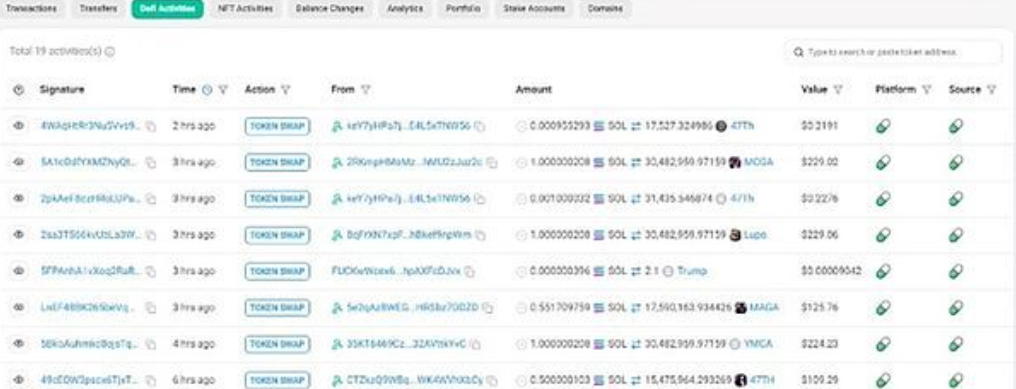This screenshot has width=1016, height=389.
Task: Open the FUCKwWcex6 sender address link
Action: point(395,271)
